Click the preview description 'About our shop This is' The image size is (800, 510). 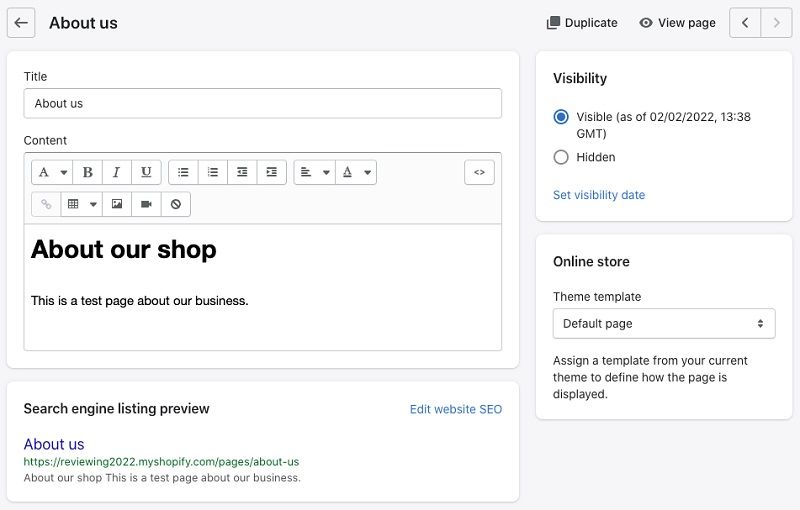pos(162,478)
